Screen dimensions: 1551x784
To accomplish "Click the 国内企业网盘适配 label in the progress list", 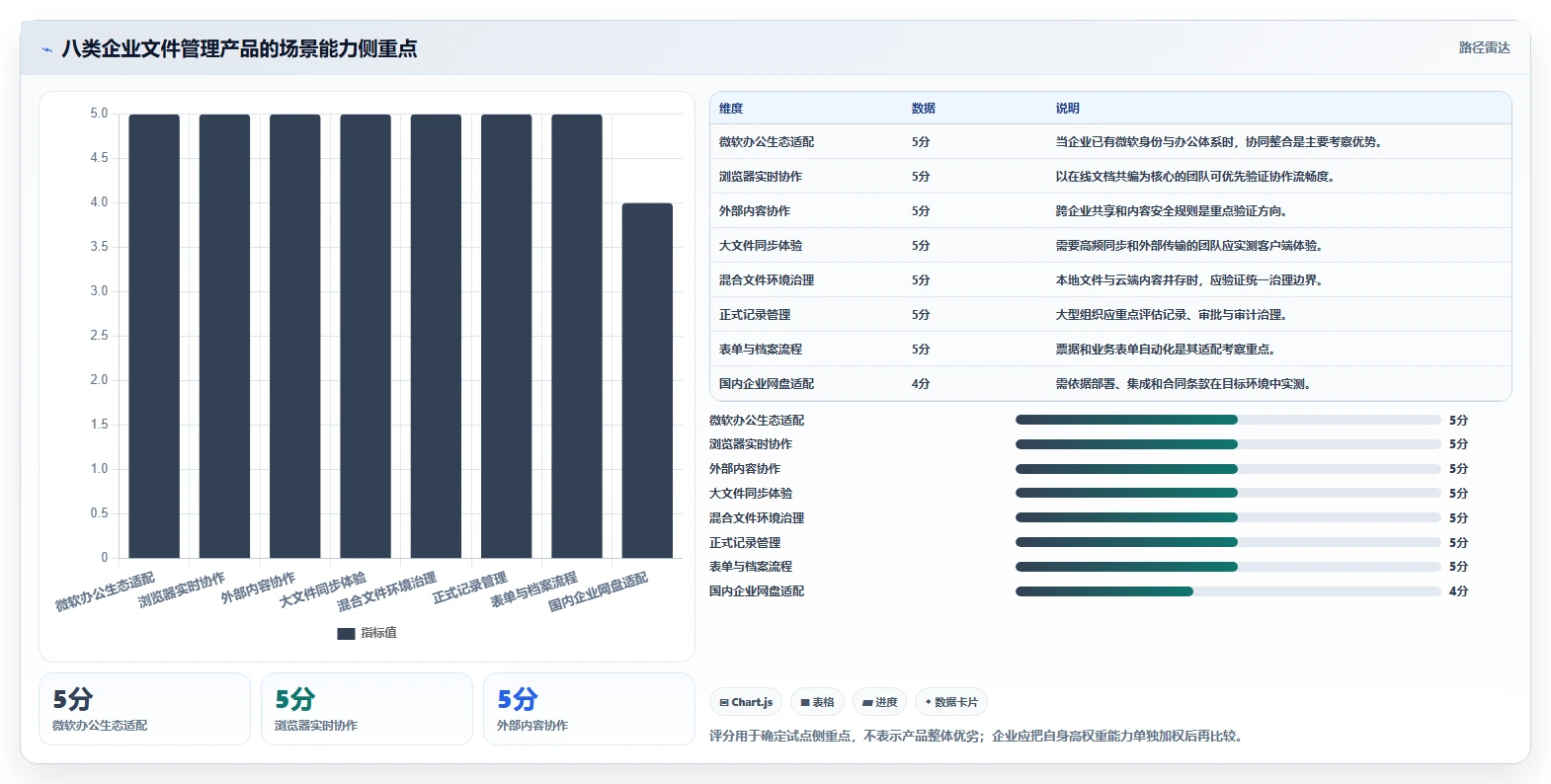I will point(757,591).
